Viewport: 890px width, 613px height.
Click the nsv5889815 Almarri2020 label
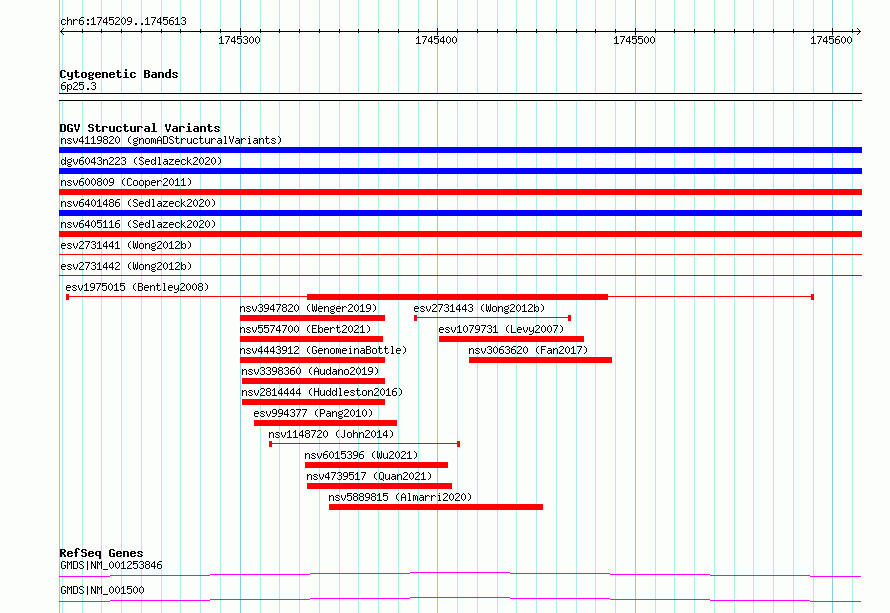click(400, 497)
